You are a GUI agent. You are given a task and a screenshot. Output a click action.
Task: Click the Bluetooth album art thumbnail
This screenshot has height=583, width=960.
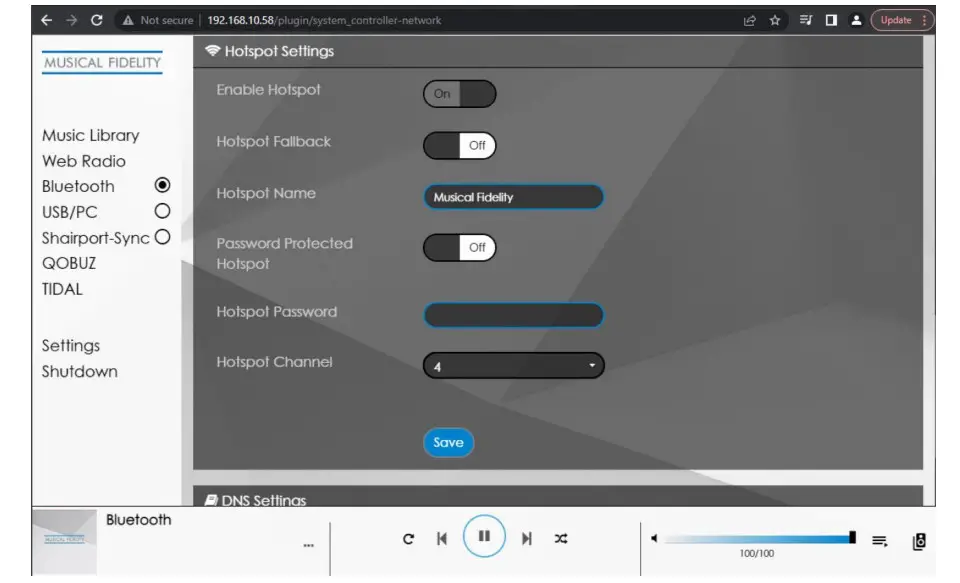(x=64, y=541)
